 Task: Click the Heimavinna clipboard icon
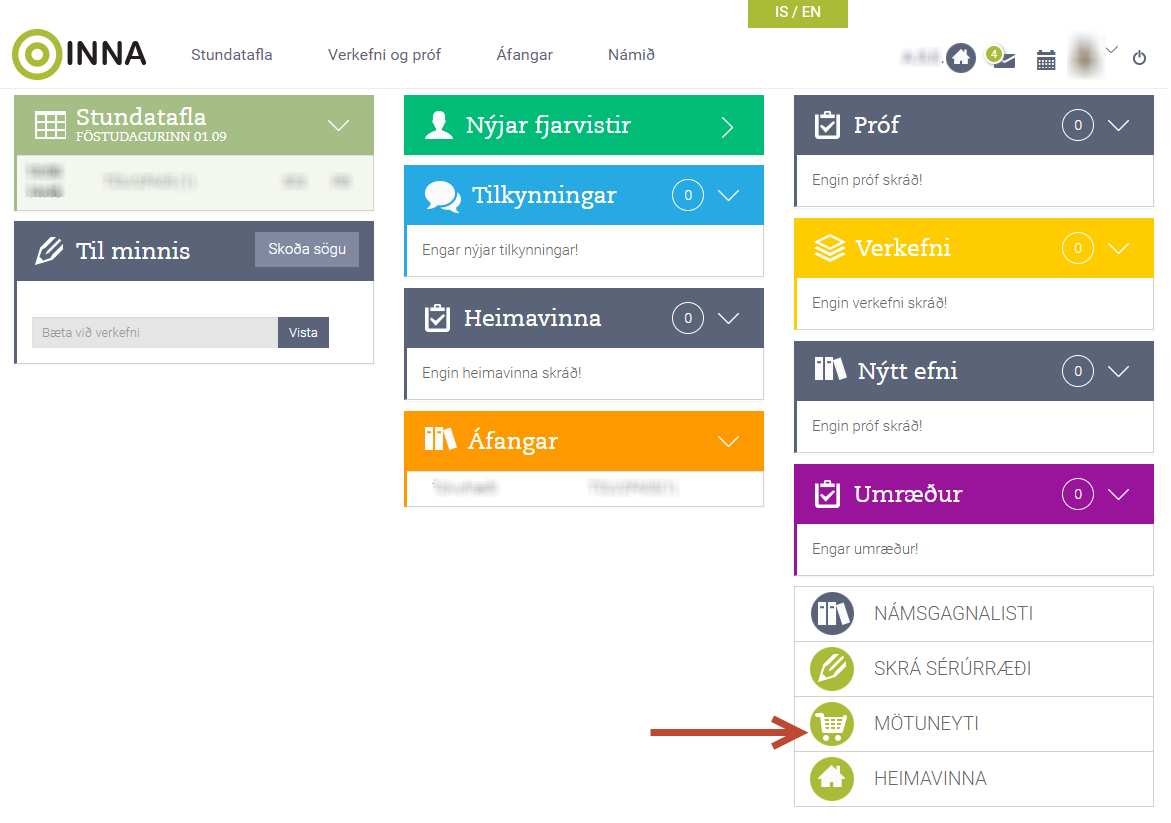click(437, 318)
